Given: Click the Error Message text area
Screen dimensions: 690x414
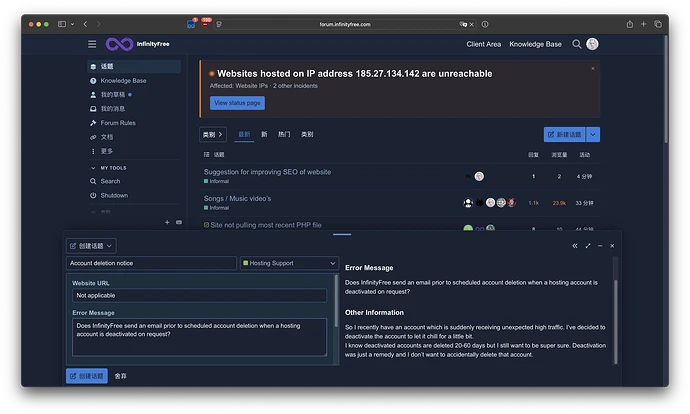Looking at the screenshot, I should click(x=199, y=337).
